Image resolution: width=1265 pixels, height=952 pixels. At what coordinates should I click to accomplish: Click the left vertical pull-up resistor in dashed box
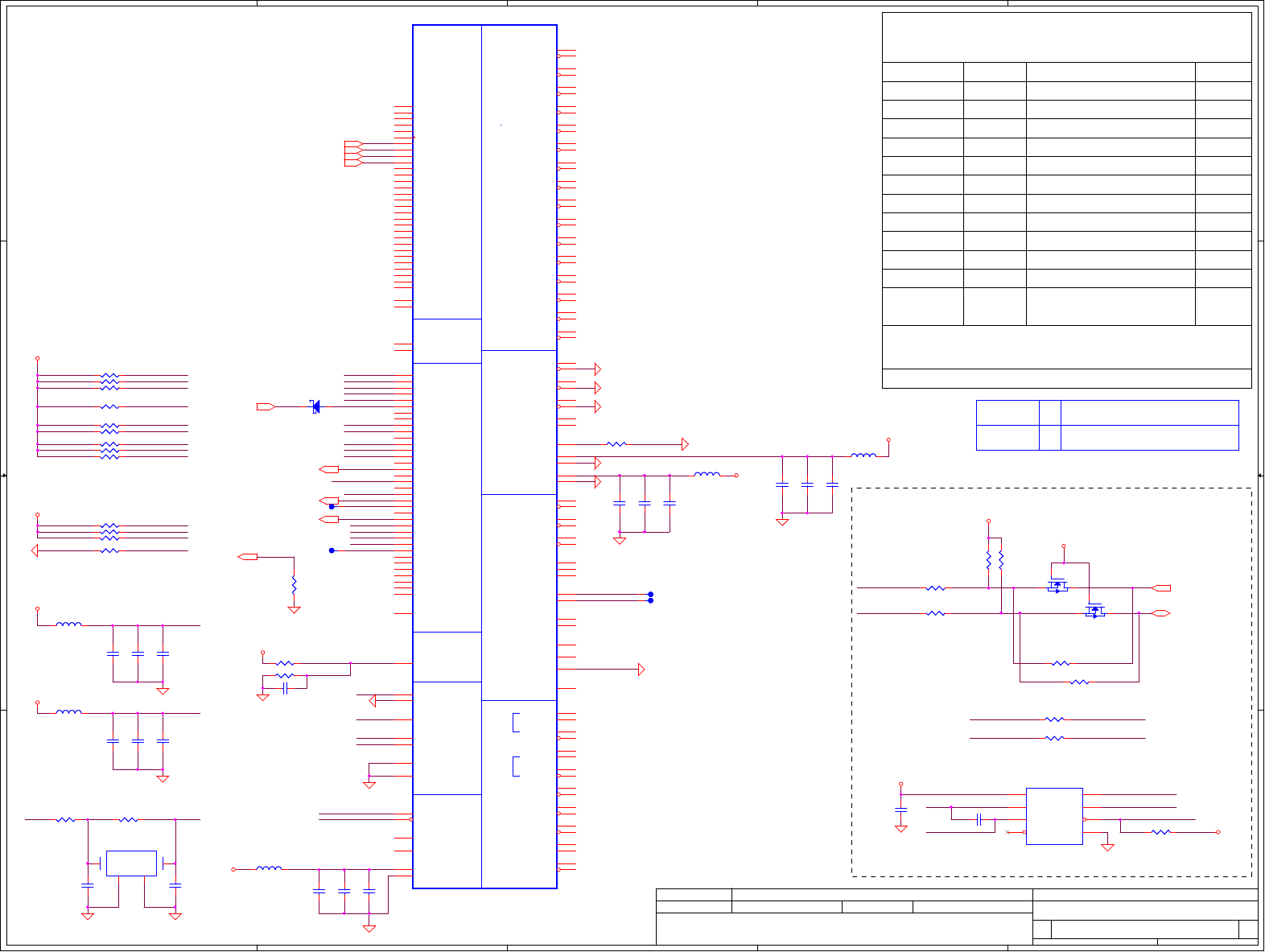(x=988, y=560)
